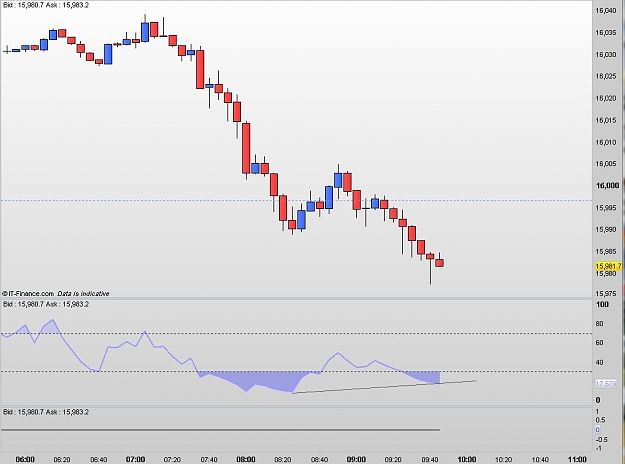Click the 08:20 time axis label
This screenshot has width=625, height=464.
[283, 460]
